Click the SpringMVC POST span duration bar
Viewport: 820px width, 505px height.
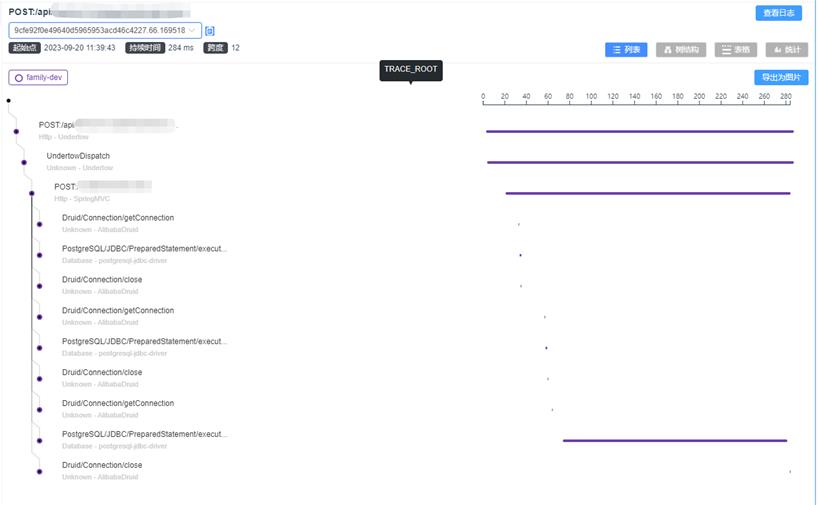tap(647, 193)
